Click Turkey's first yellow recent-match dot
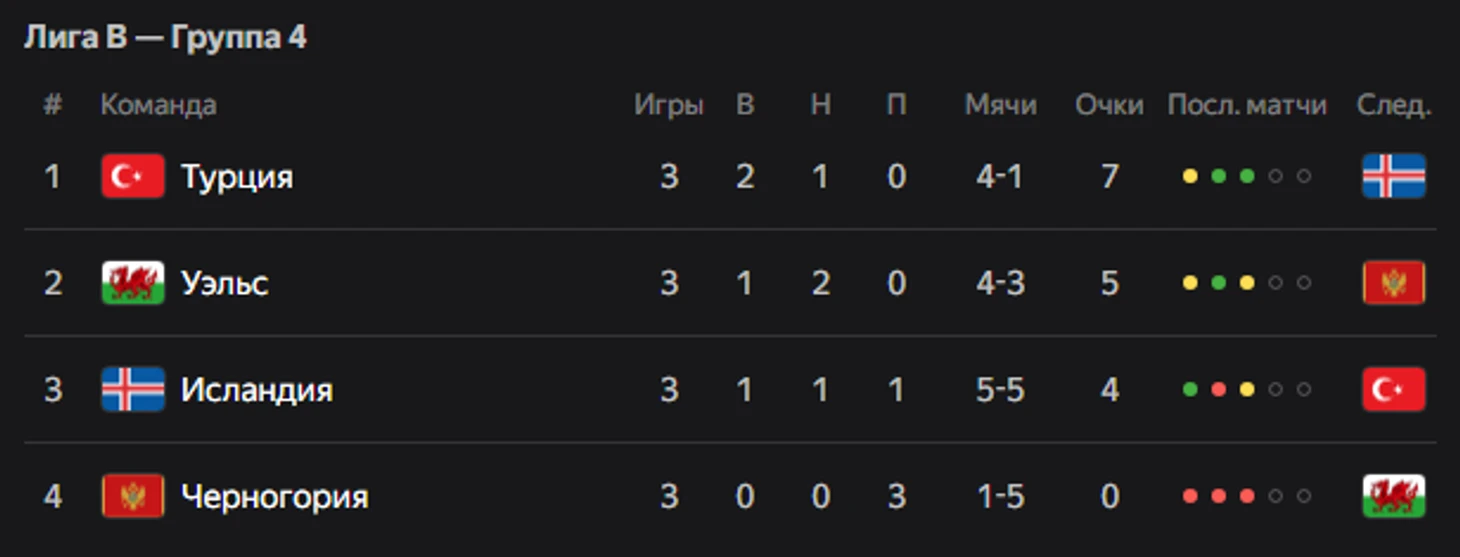Image resolution: width=1460 pixels, height=557 pixels. tap(1190, 177)
